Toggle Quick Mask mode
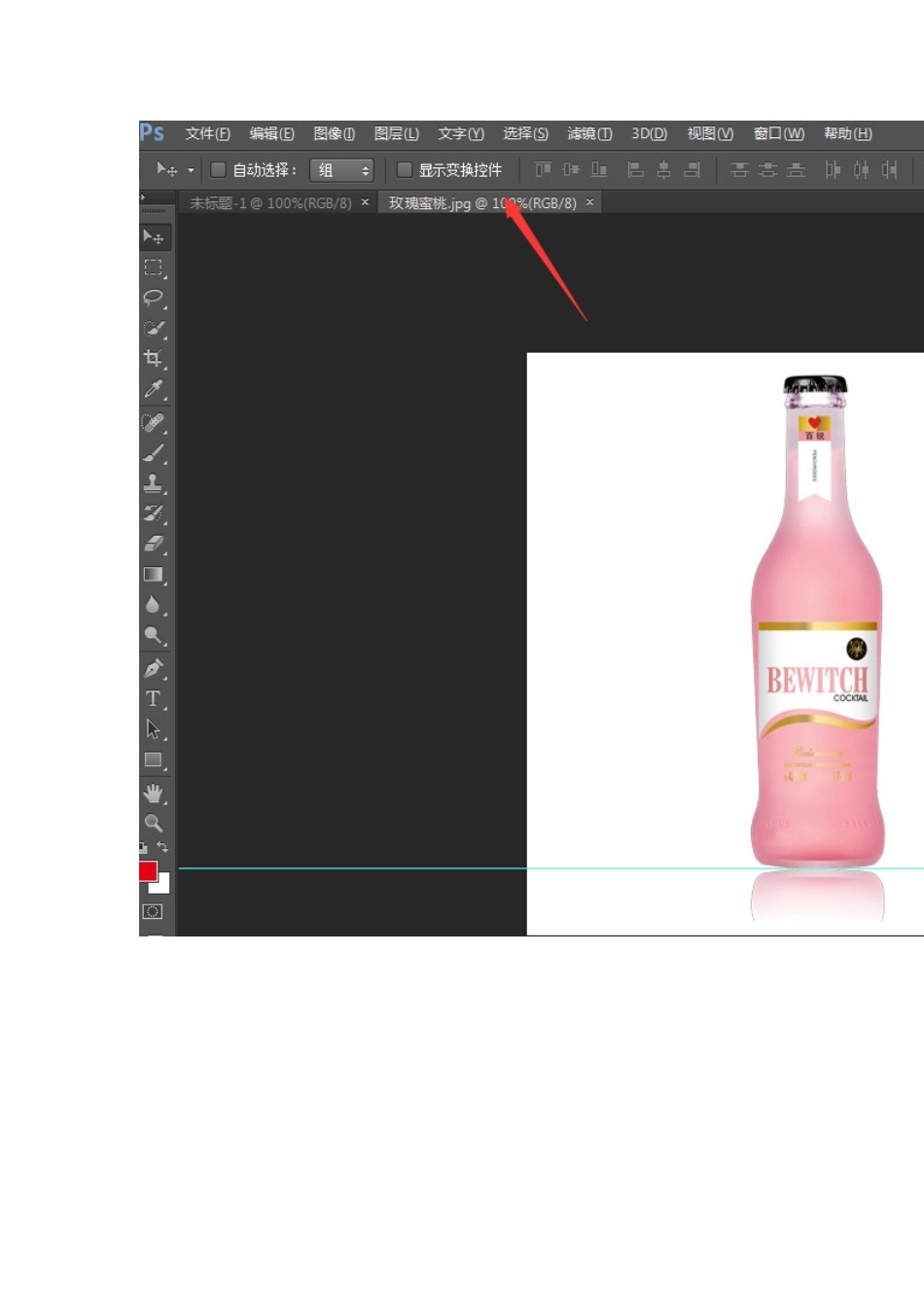The height and width of the screenshot is (1307, 924). pos(153,912)
